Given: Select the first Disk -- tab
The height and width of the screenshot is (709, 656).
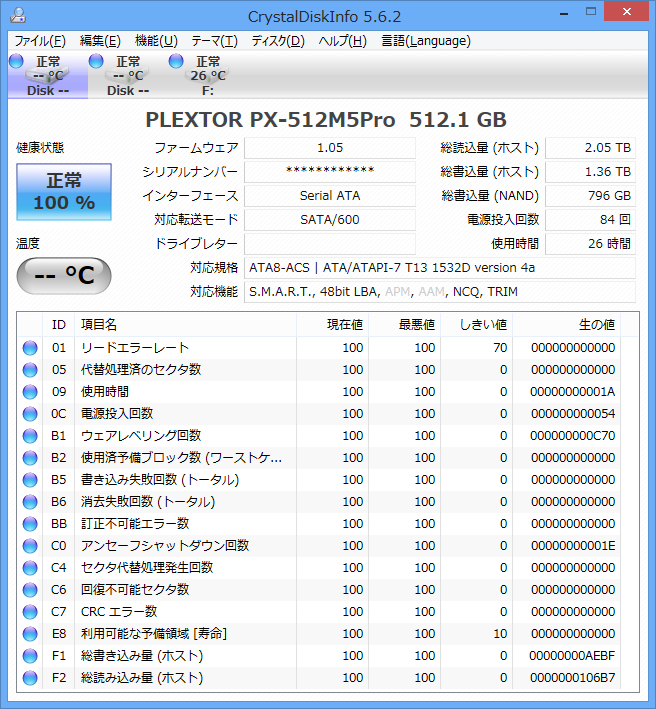Looking at the screenshot, I should pyautogui.click(x=47, y=75).
